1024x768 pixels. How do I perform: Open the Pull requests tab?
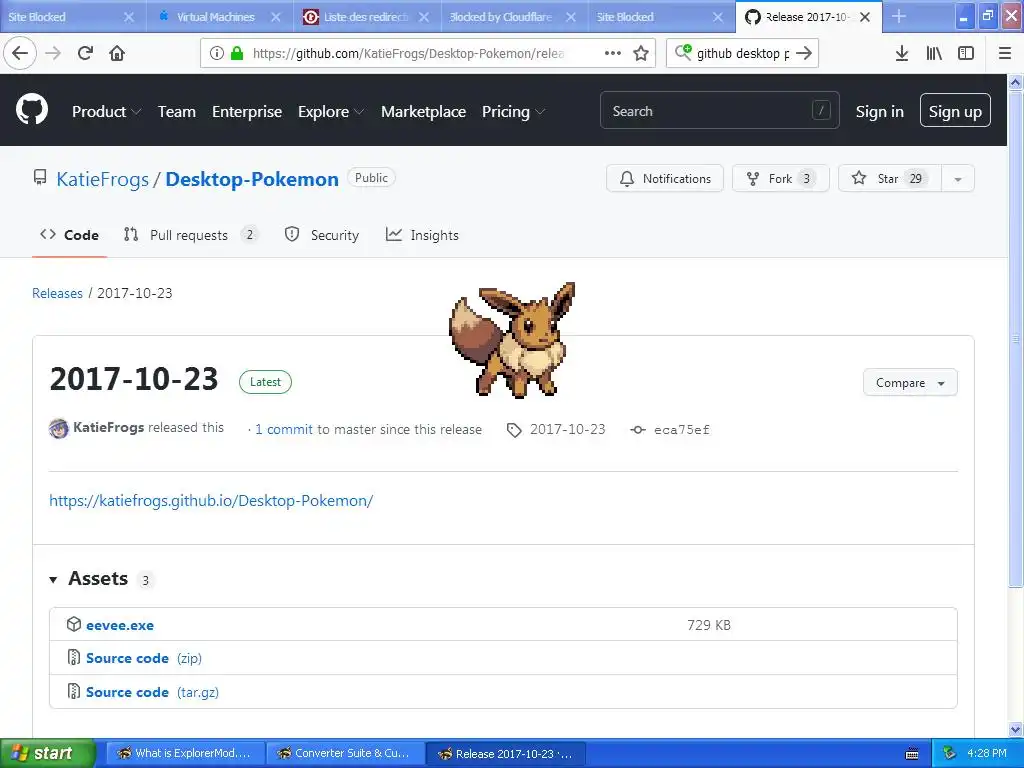tap(191, 235)
